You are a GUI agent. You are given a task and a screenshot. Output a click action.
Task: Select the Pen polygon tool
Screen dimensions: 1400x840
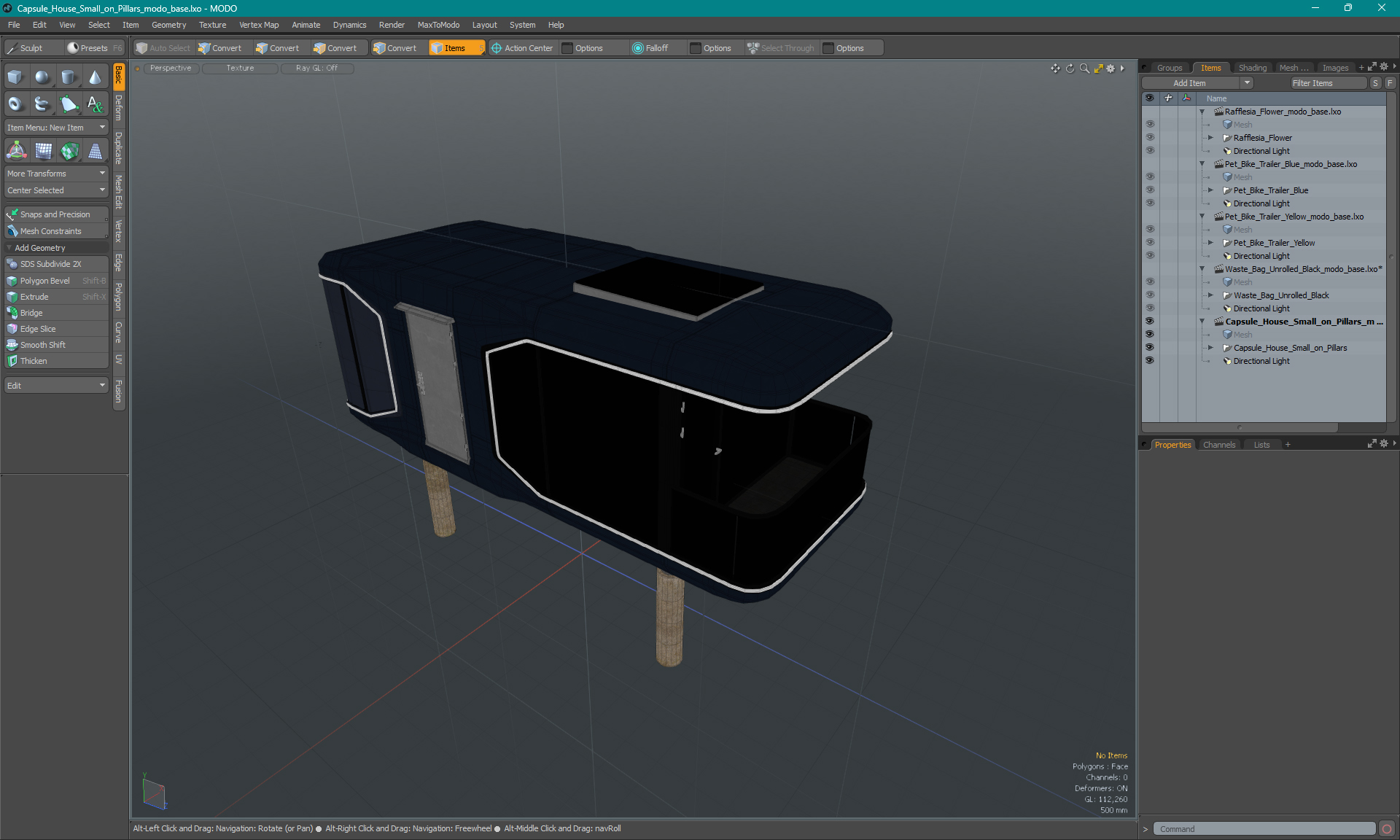[69, 104]
